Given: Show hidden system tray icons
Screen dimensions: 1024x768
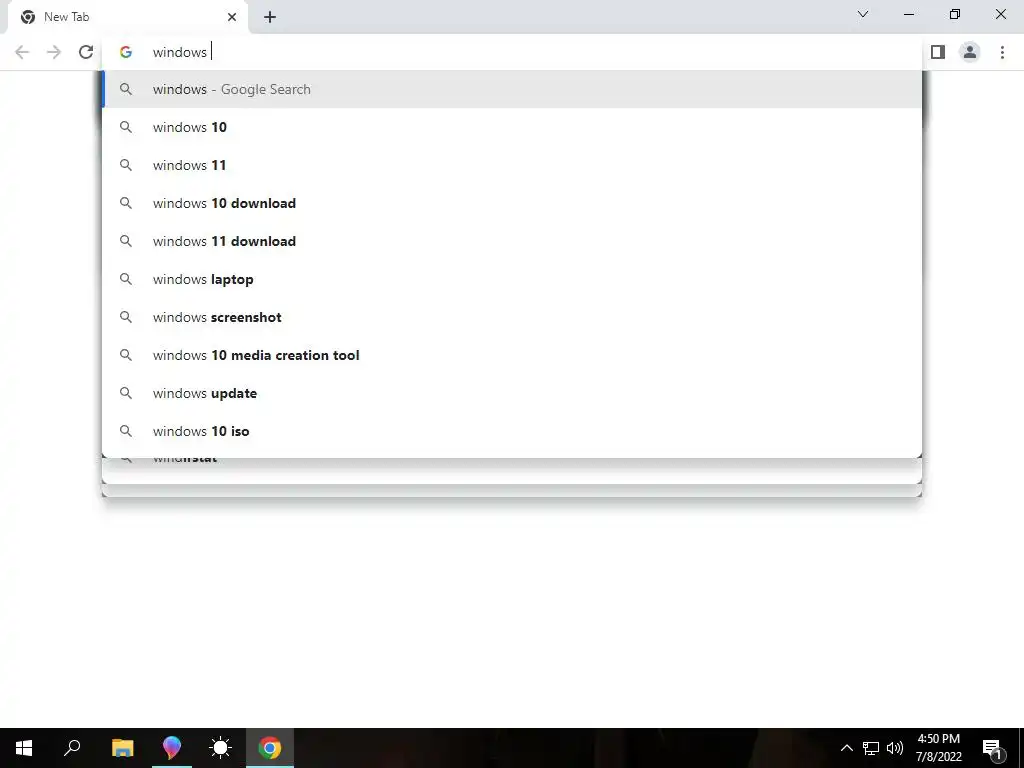Looking at the screenshot, I should pyautogui.click(x=846, y=748).
